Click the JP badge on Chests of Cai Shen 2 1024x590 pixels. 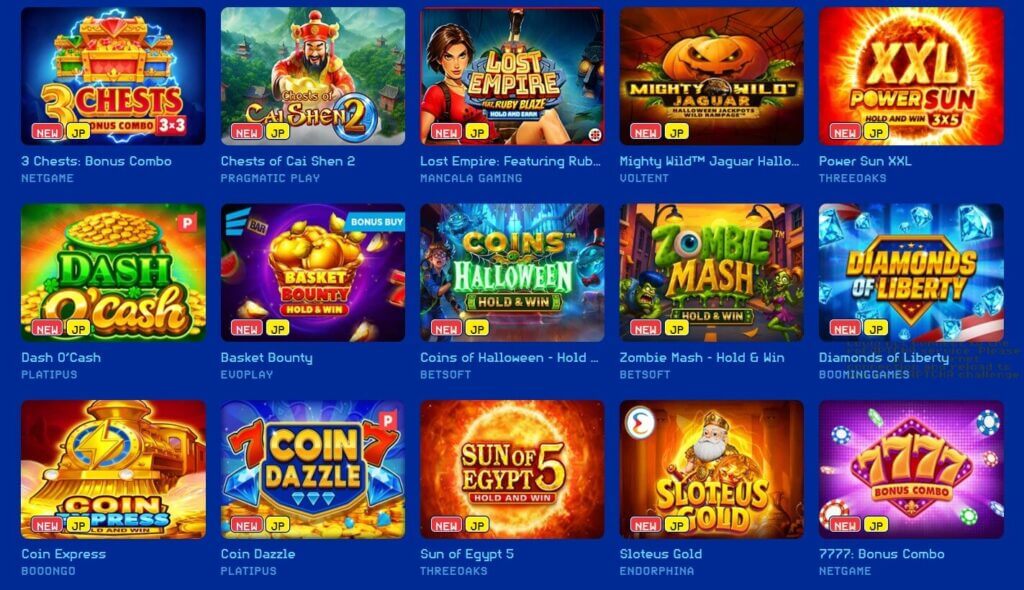(278, 132)
